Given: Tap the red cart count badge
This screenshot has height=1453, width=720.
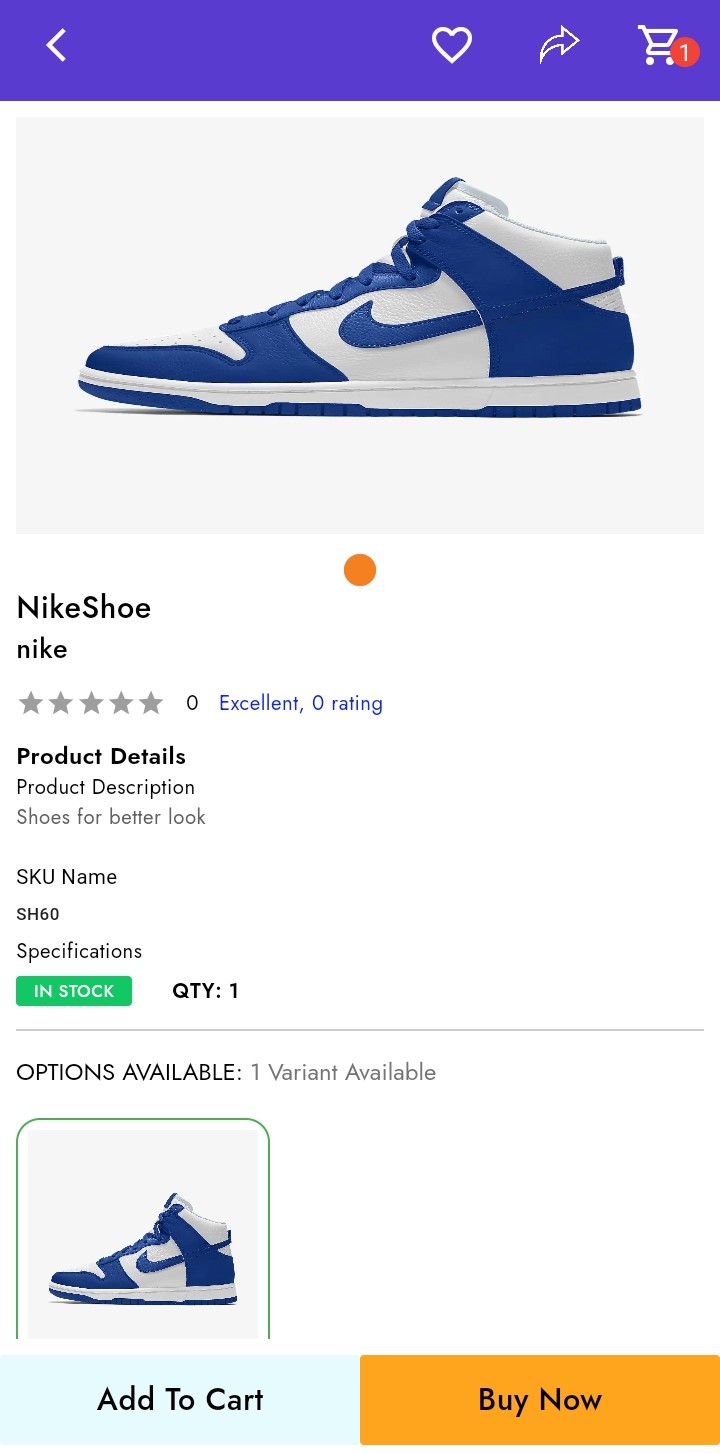Looking at the screenshot, I should (685, 52).
